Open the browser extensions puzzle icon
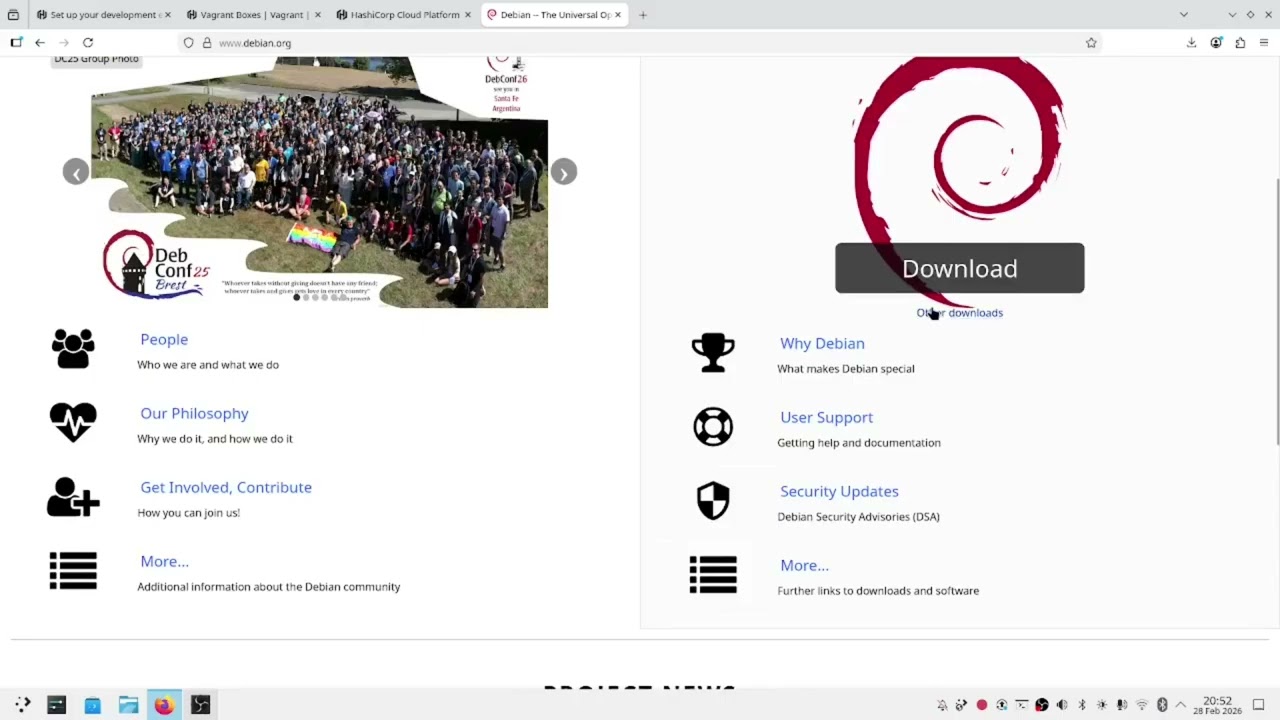 coord(1240,43)
